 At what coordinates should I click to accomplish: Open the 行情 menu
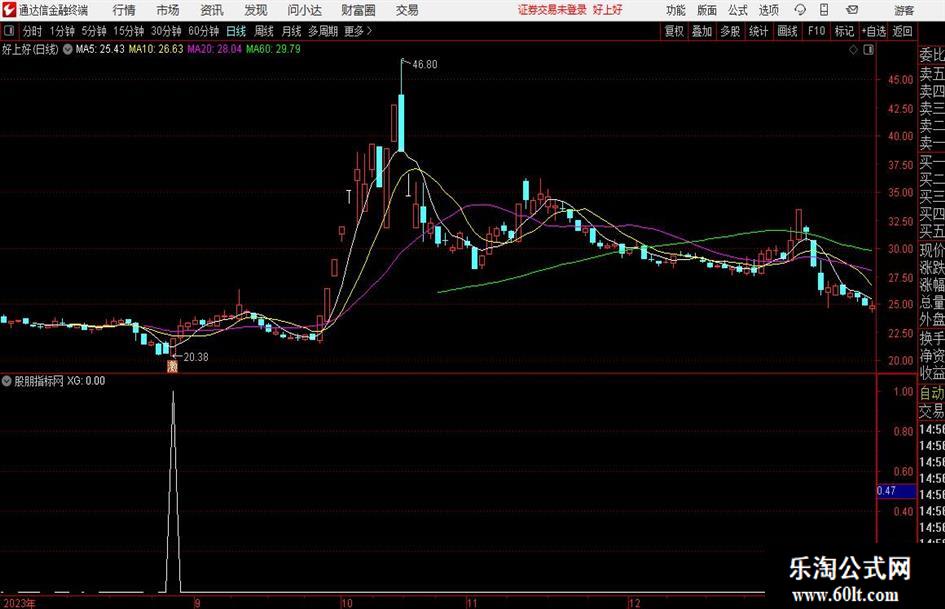(x=124, y=10)
